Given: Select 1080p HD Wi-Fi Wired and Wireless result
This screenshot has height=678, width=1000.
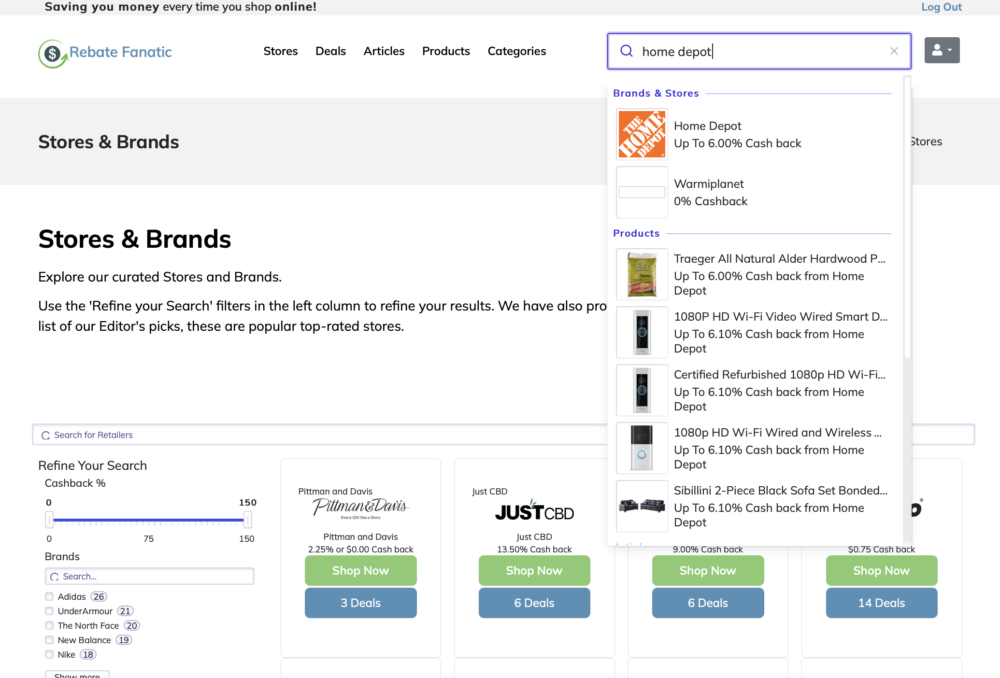Looking at the screenshot, I should [x=754, y=448].
